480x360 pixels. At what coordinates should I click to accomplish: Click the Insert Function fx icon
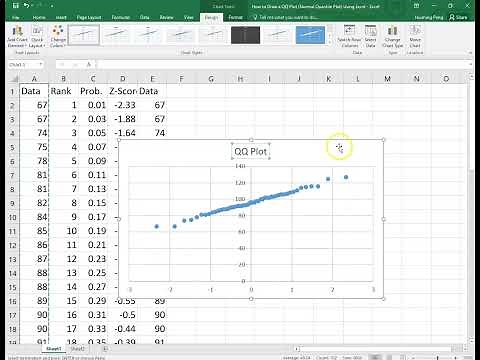(89, 64)
